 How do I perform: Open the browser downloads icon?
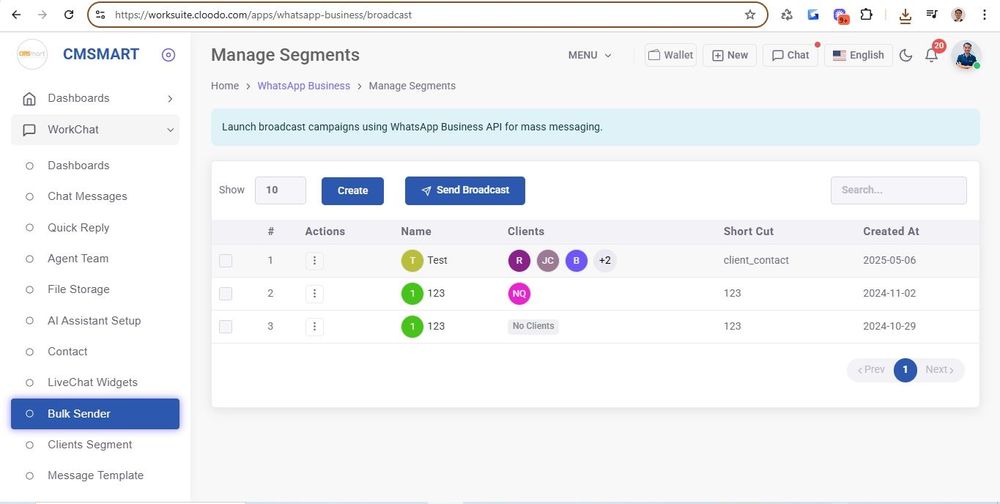(905, 15)
